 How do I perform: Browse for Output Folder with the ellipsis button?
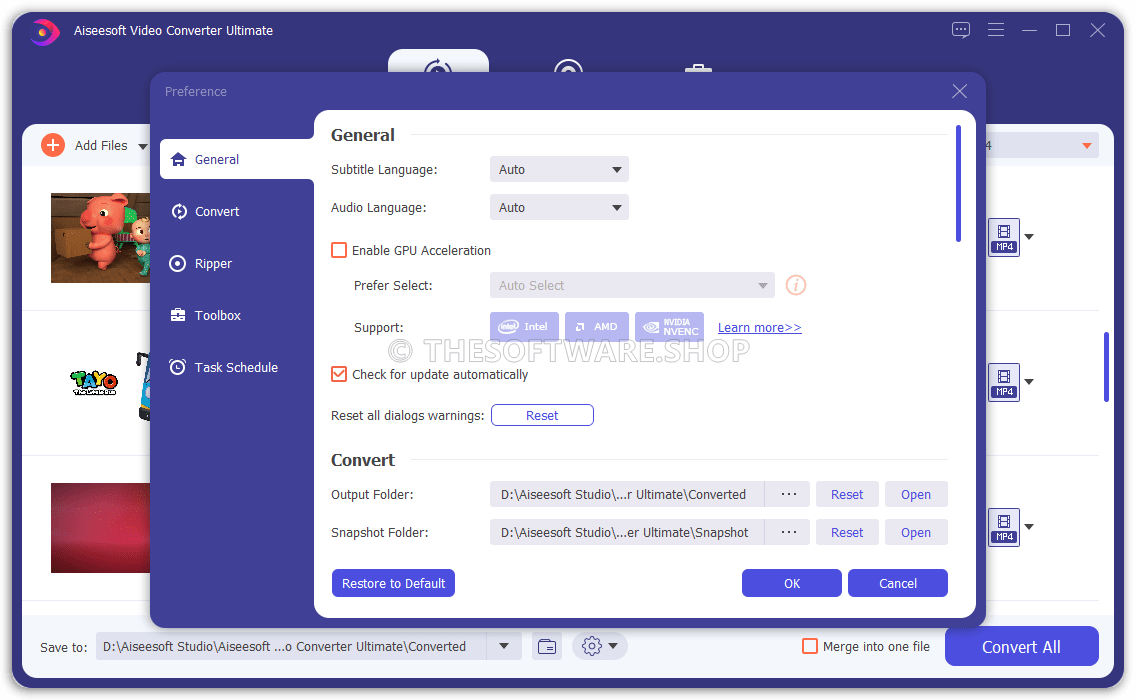[789, 494]
